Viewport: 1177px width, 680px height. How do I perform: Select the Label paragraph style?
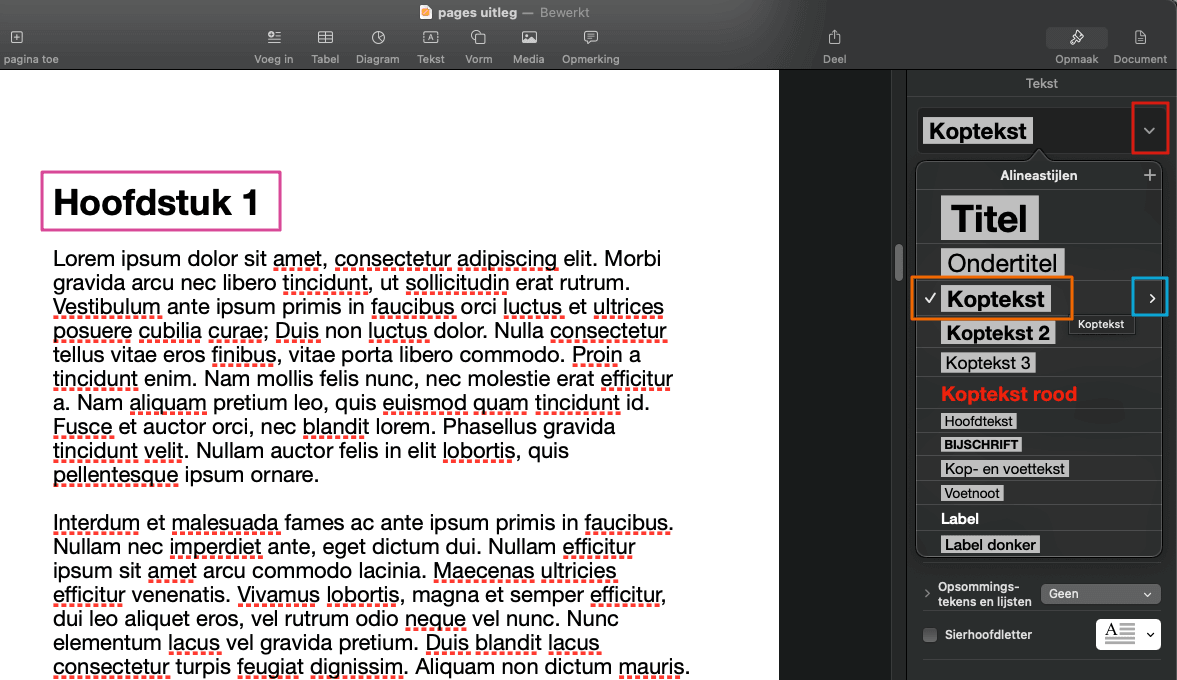pyautogui.click(x=960, y=519)
